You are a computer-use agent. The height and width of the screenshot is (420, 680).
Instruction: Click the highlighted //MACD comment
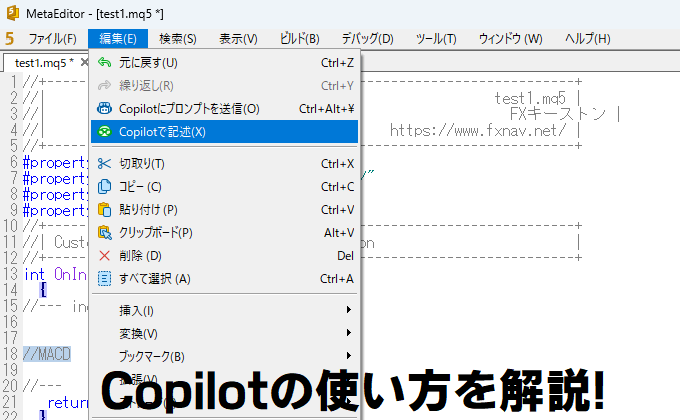[x=47, y=354]
